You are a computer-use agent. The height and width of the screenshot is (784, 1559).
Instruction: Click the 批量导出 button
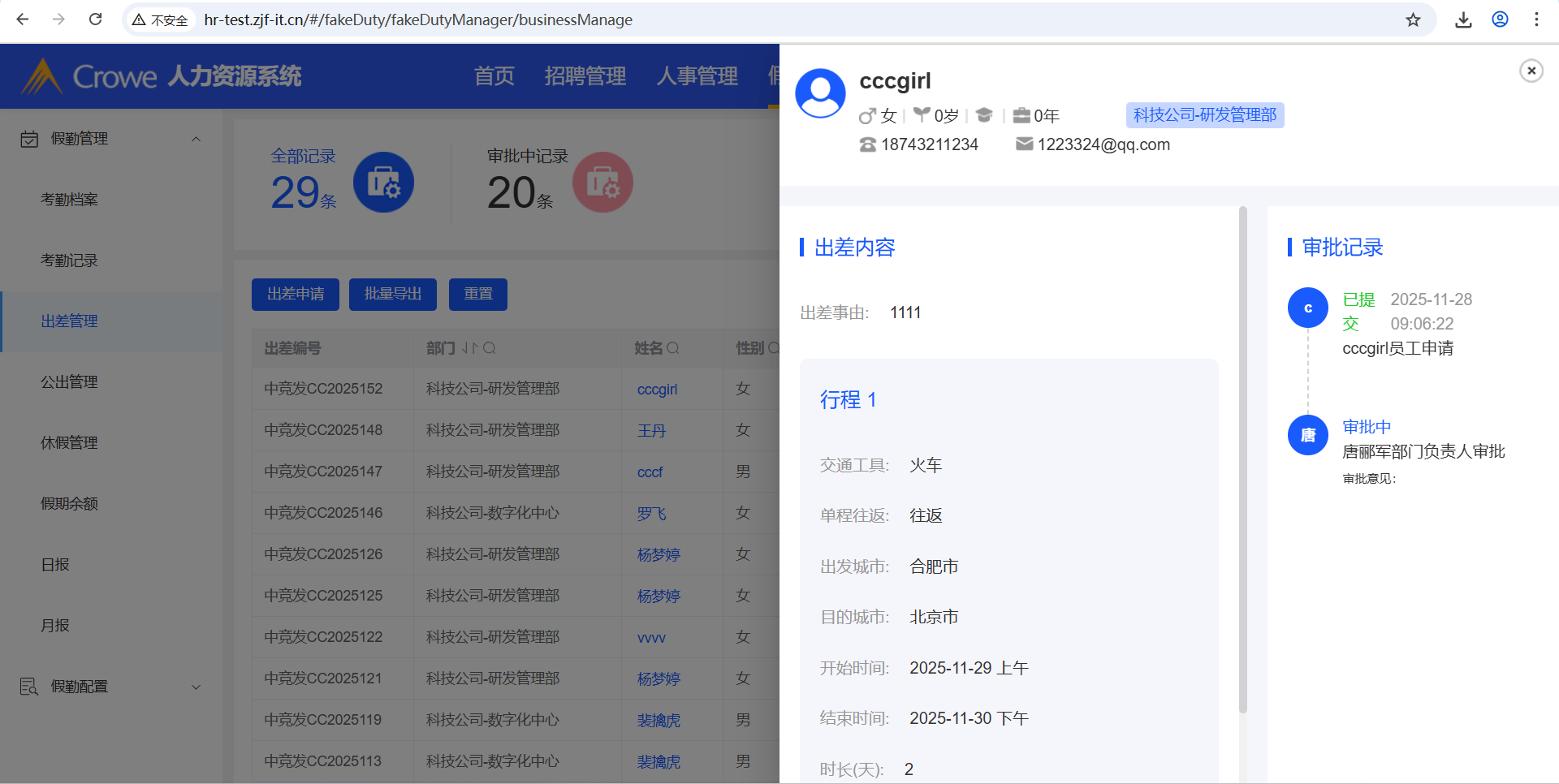coord(392,294)
